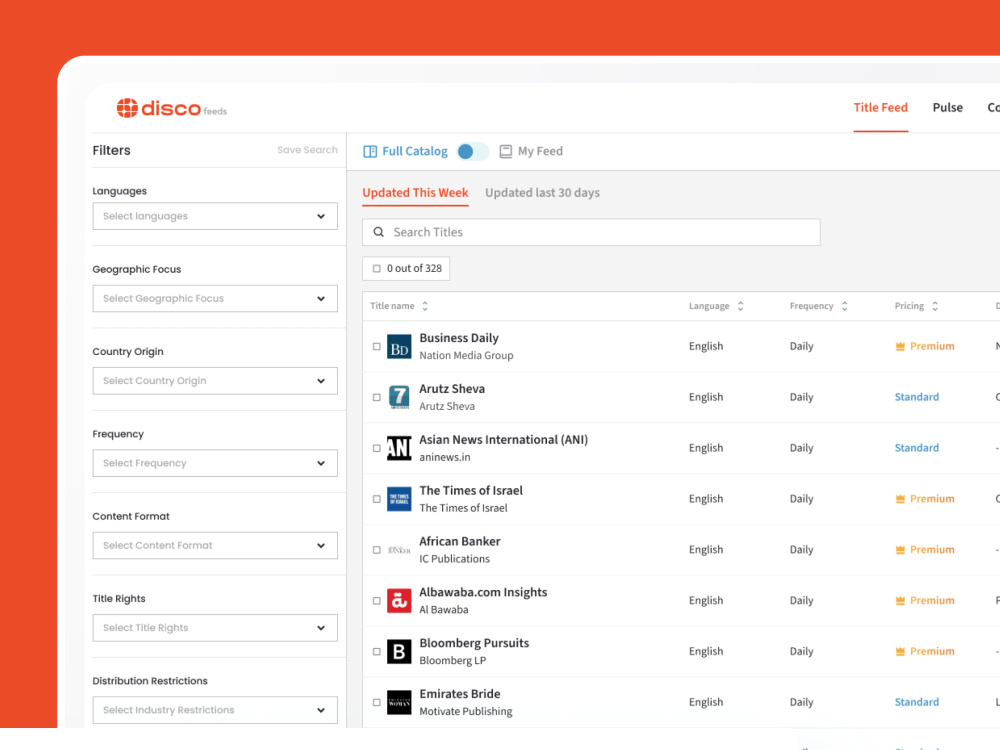Screen dimensions: 1000x750
Task: Switch to the Title Feed tab
Action: 881,108
